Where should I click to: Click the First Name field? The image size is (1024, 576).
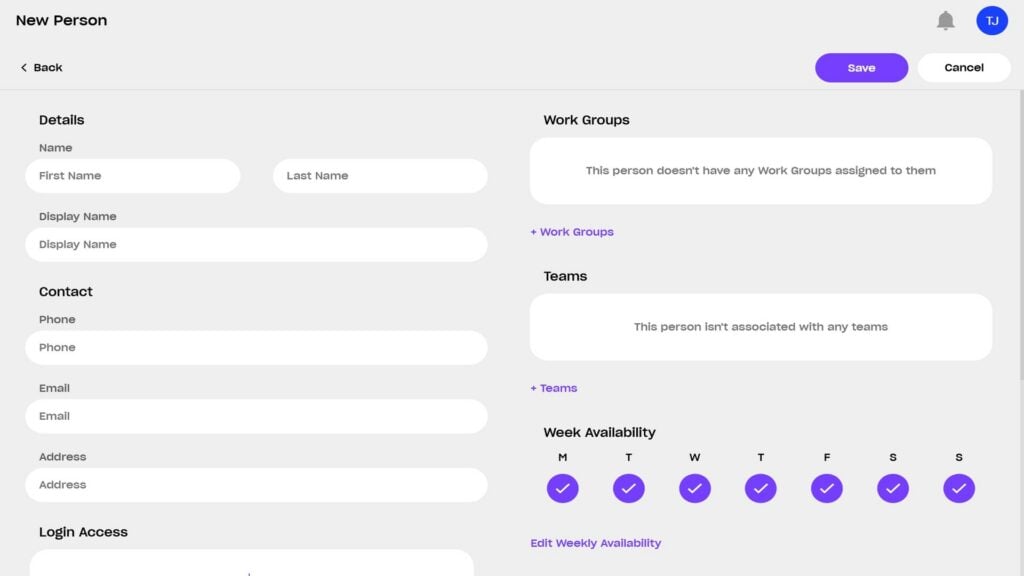[133, 175]
